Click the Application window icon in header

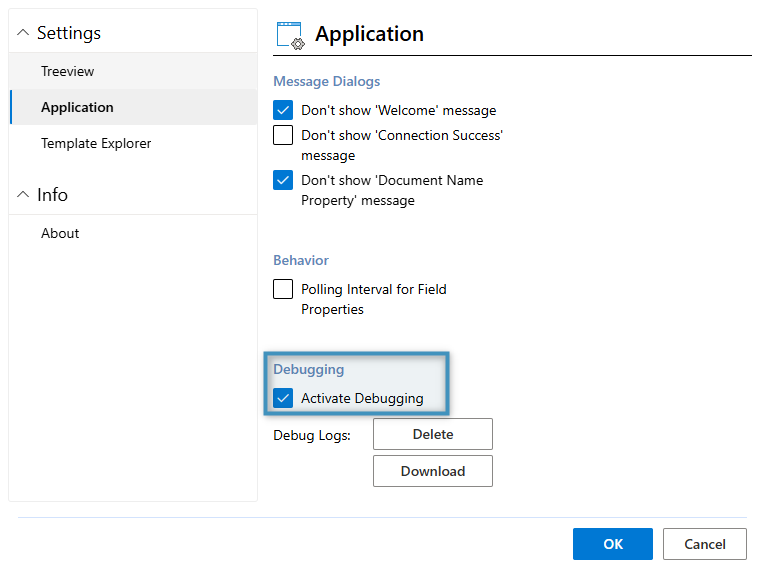click(289, 35)
